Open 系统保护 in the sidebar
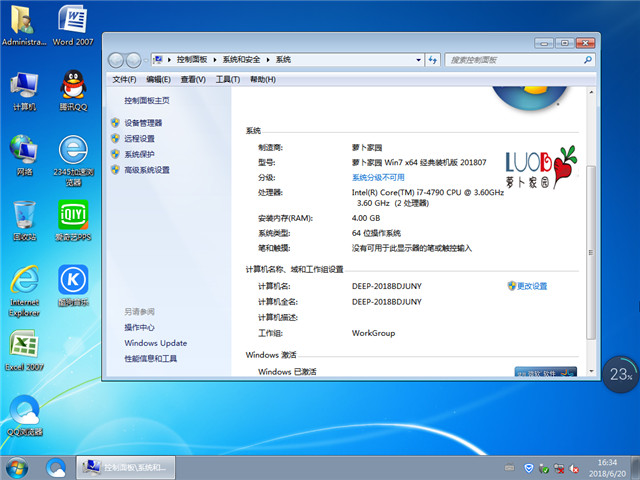This screenshot has height=480, width=640. pos(139,154)
